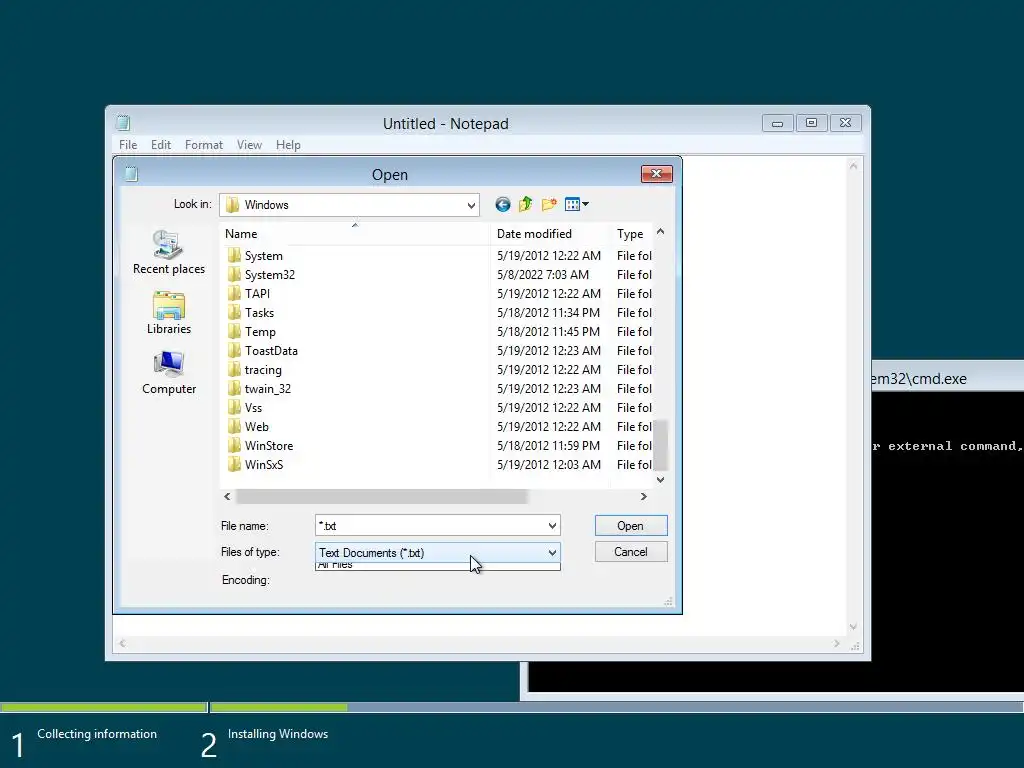Create new folder icon in Open dialog
The image size is (1024, 768).
point(549,204)
